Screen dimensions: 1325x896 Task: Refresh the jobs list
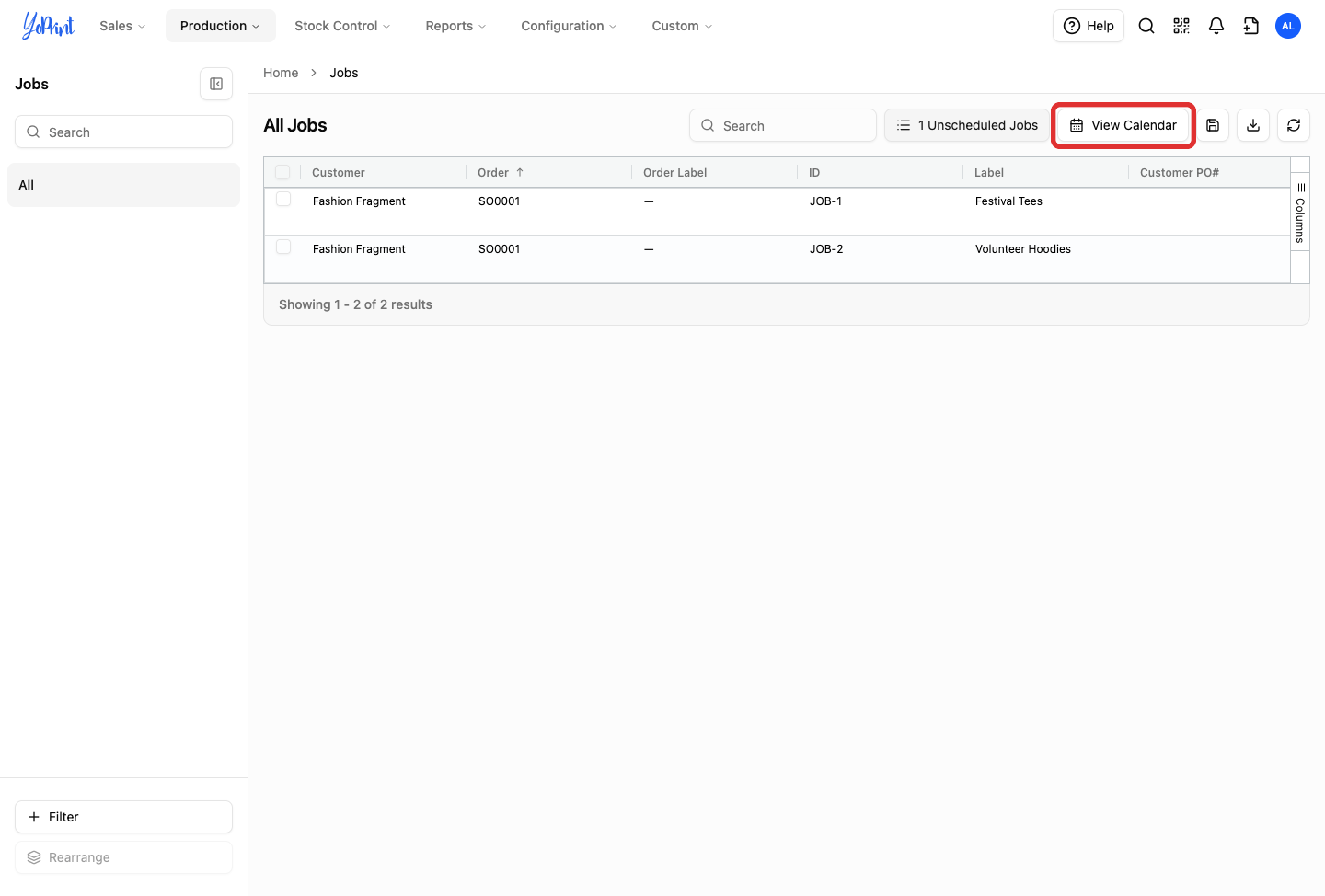pyautogui.click(x=1294, y=125)
